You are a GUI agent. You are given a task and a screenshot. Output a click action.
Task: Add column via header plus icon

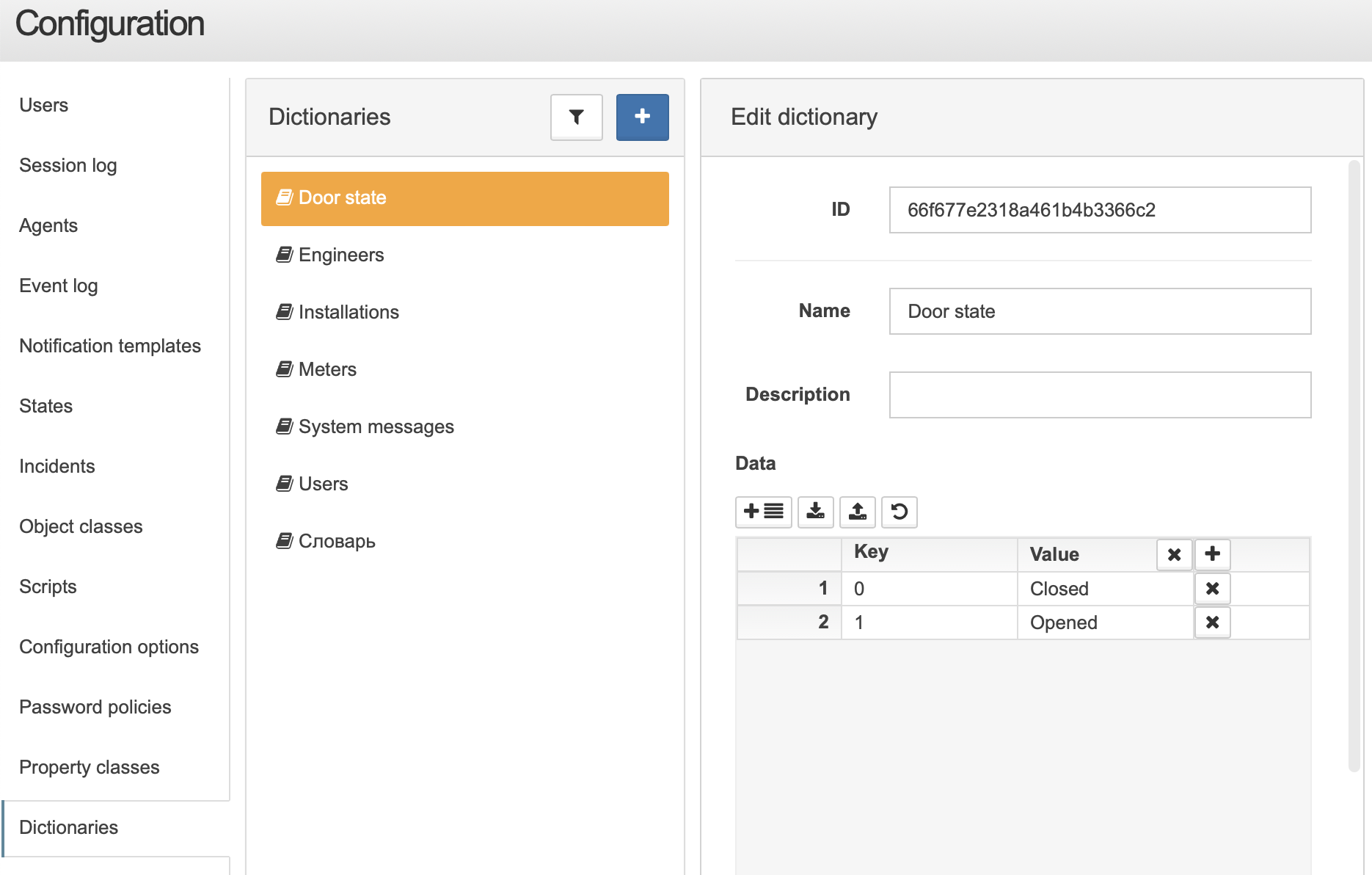coord(1212,554)
